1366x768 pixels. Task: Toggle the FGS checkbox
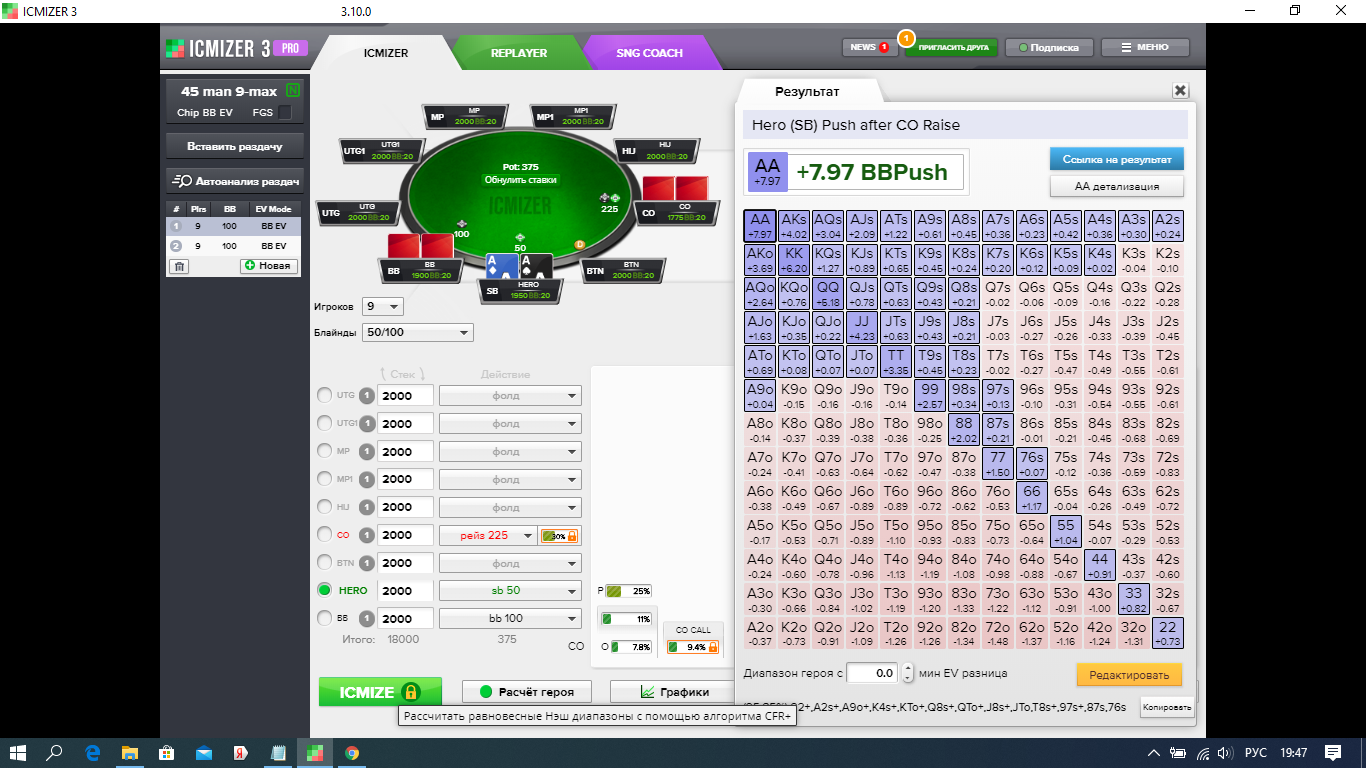coord(285,112)
